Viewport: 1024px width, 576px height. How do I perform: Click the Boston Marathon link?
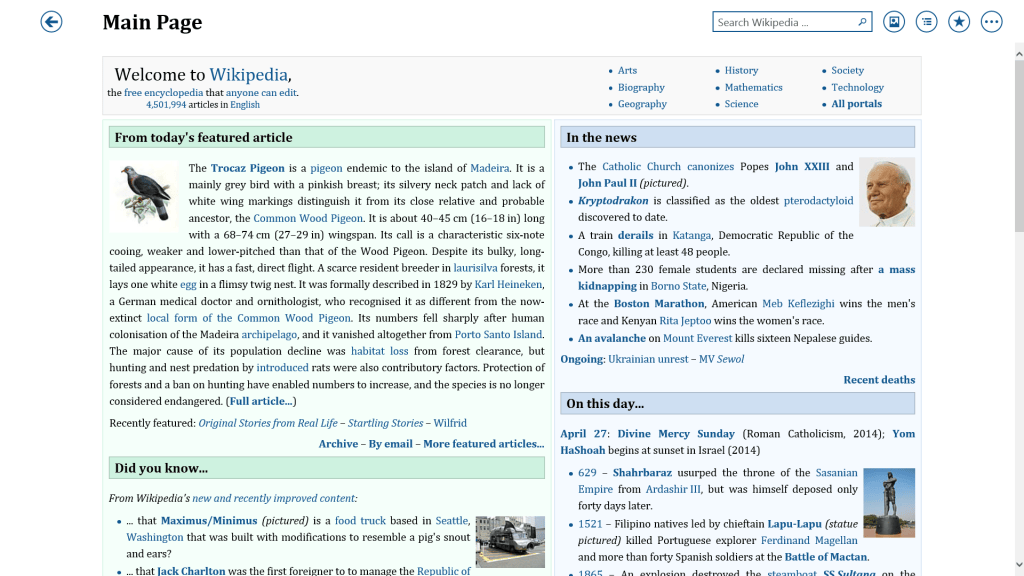tap(659, 303)
